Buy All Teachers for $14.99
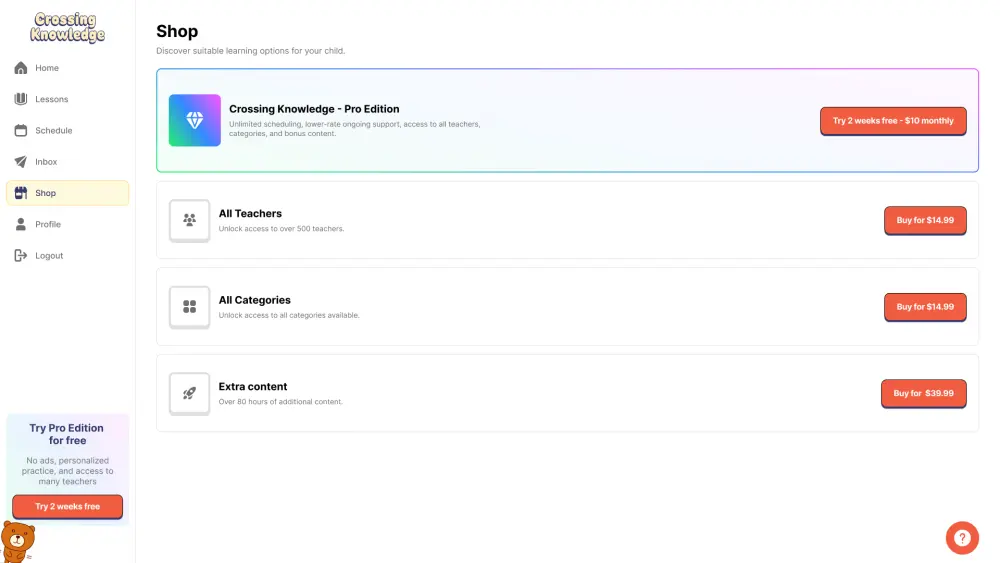Screen dimensions: 1000x563 [925, 220]
